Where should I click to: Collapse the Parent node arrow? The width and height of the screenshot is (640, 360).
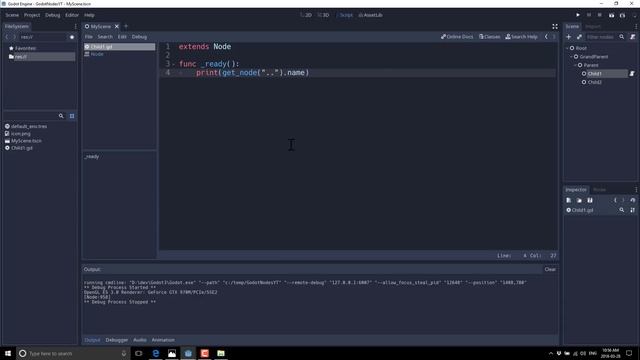(575, 65)
